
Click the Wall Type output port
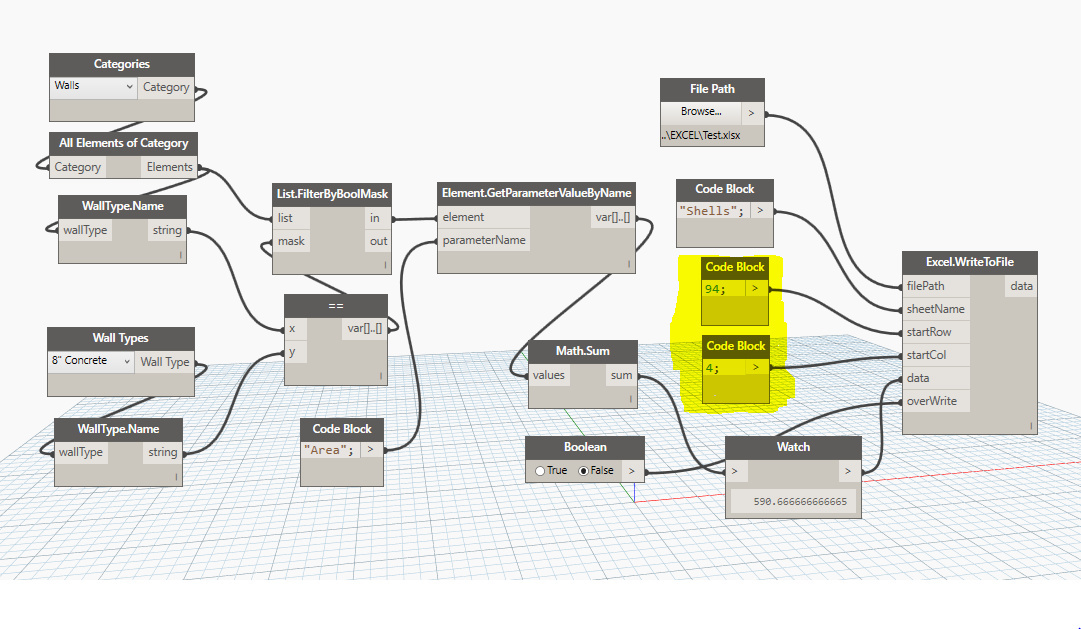tap(165, 361)
